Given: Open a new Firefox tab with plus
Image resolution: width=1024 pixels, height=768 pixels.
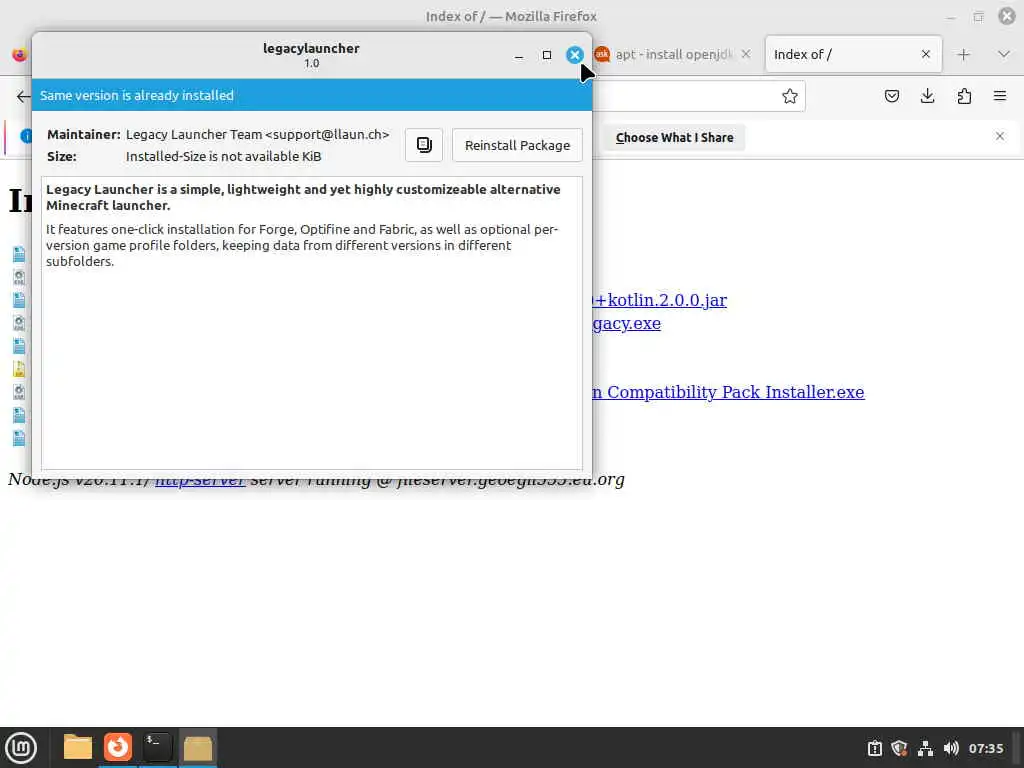Looking at the screenshot, I should tap(963, 55).
